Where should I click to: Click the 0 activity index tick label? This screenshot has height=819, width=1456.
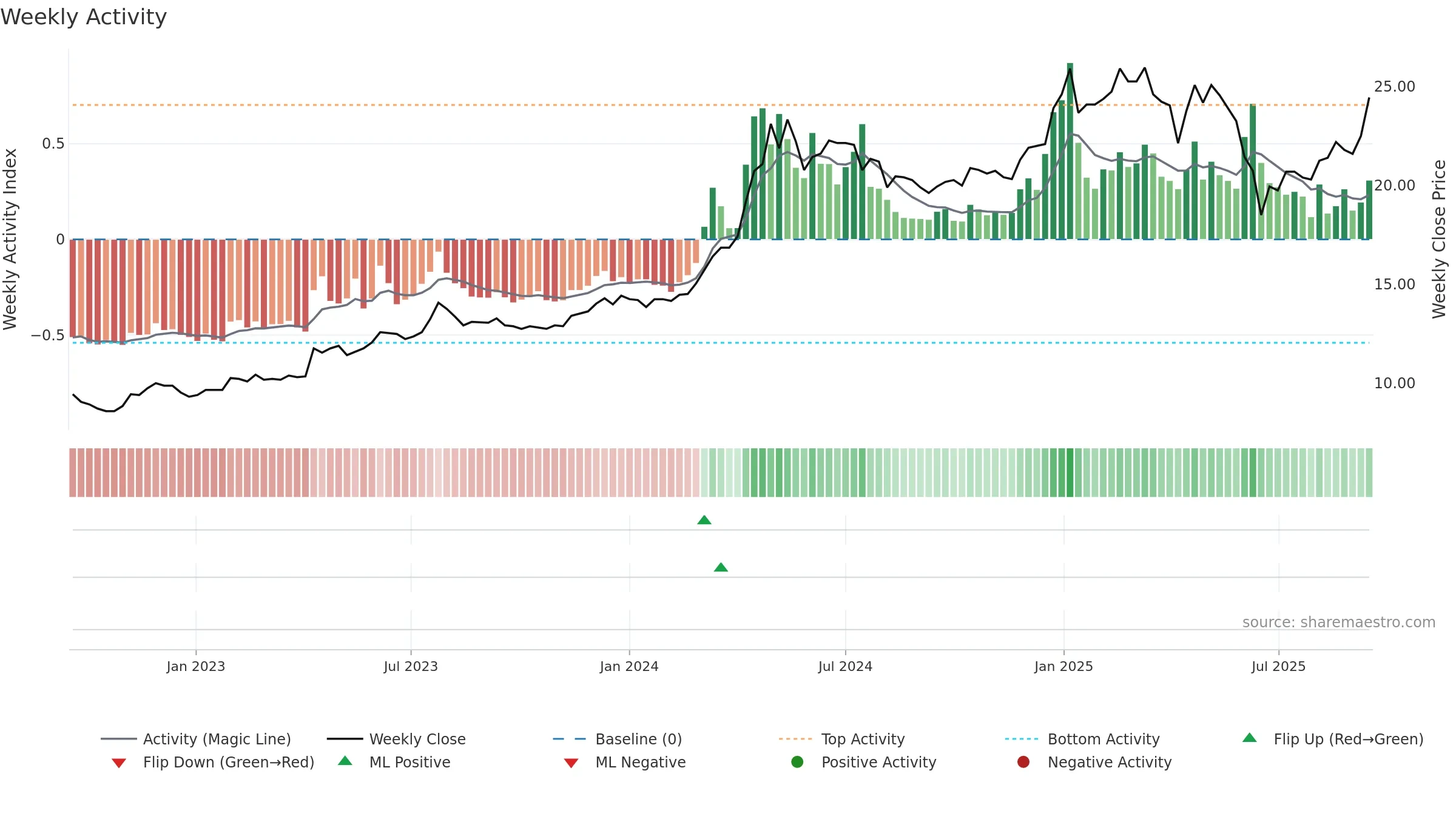(x=60, y=240)
